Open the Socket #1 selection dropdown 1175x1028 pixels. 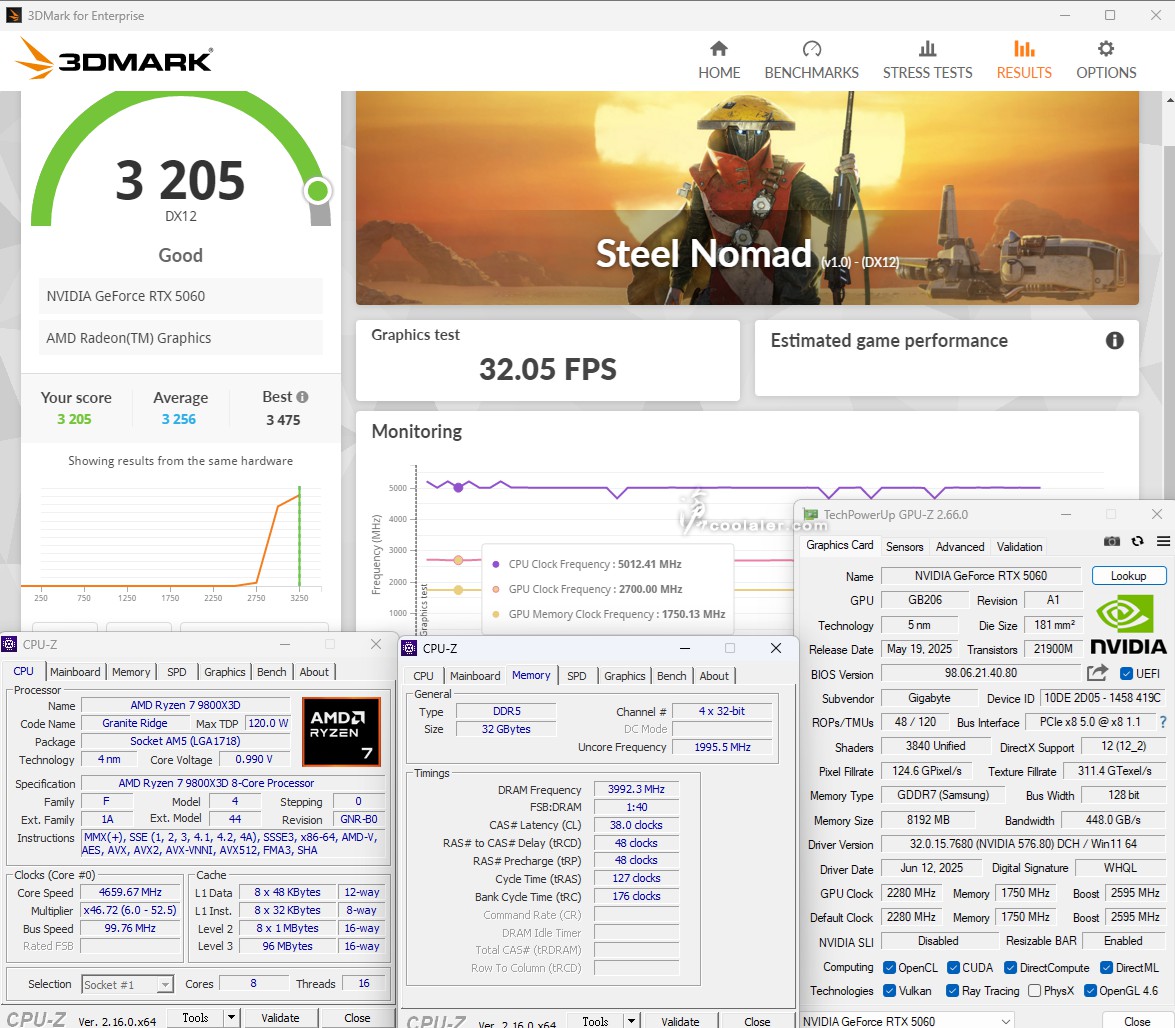click(127, 985)
